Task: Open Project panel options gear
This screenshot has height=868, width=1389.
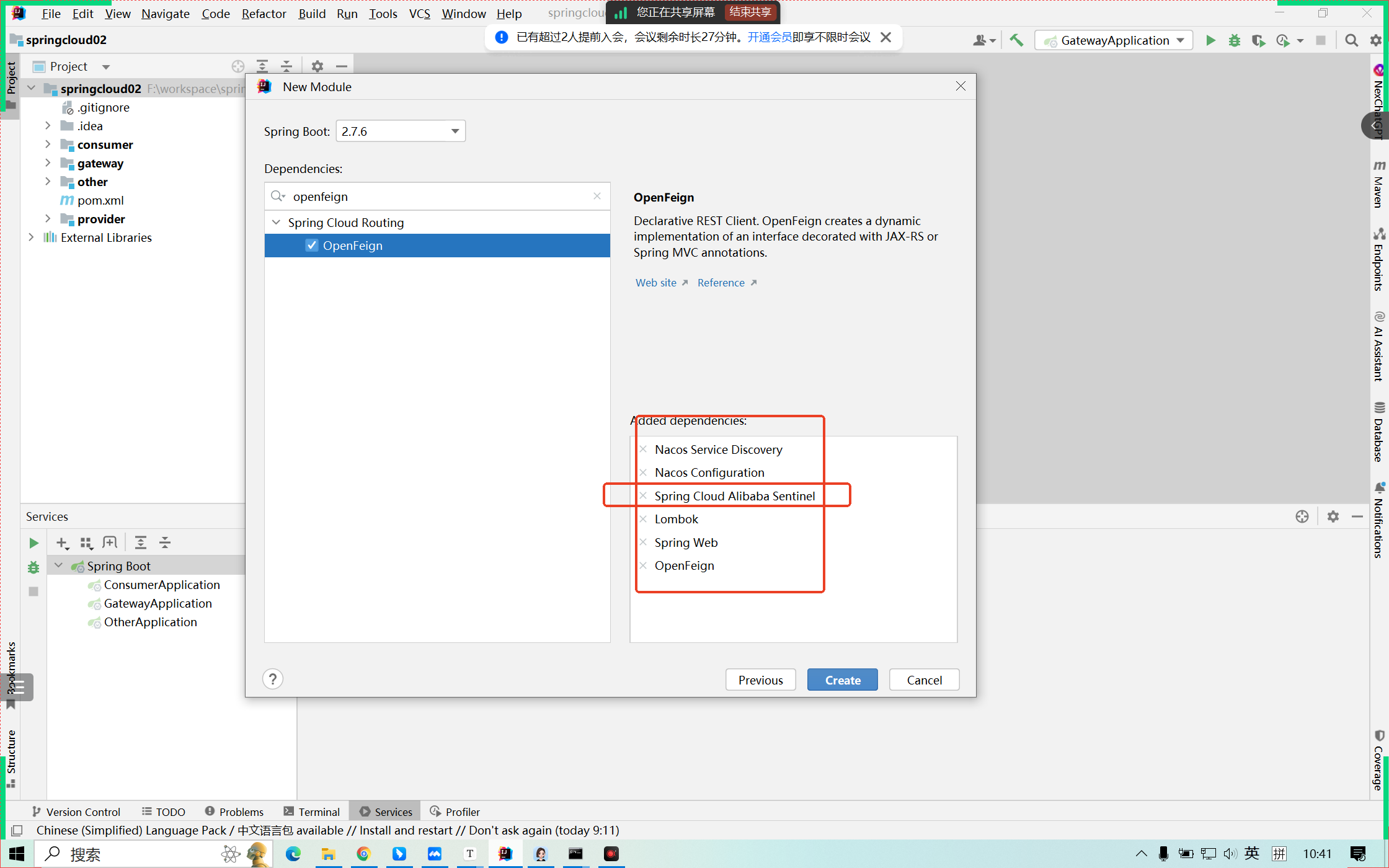Action: (317, 66)
